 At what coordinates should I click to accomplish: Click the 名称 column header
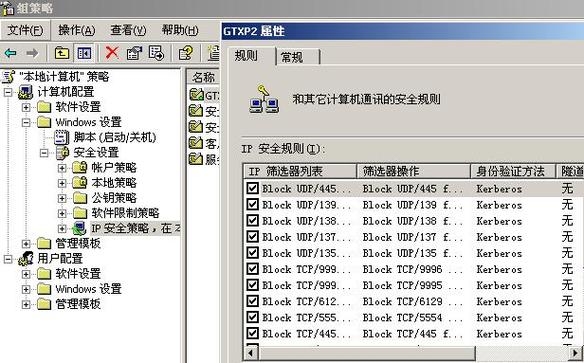(203, 77)
